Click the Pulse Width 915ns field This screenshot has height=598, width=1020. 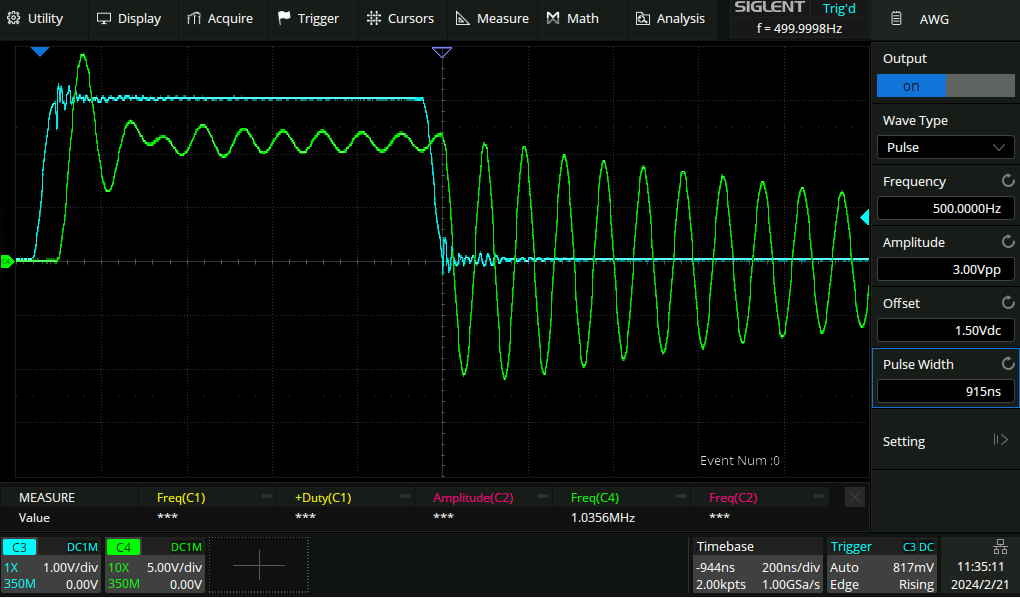945,391
